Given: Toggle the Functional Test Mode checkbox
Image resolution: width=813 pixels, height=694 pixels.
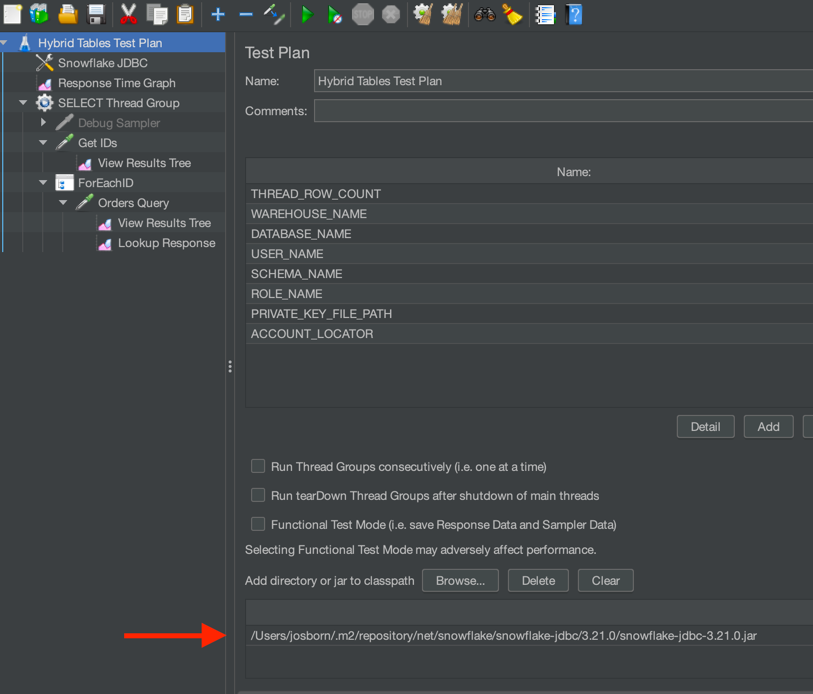Looking at the screenshot, I should [258, 524].
